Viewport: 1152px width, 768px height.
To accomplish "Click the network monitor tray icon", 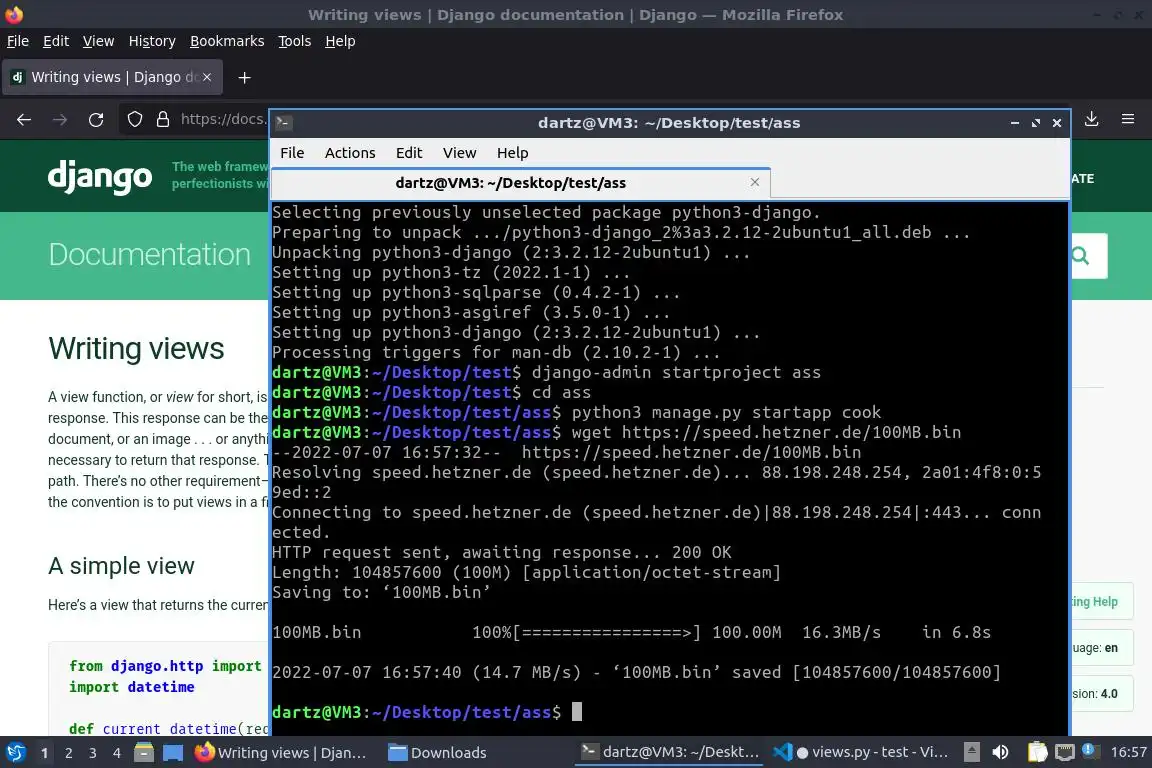I will pyautogui.click(x=1065, y=752).
